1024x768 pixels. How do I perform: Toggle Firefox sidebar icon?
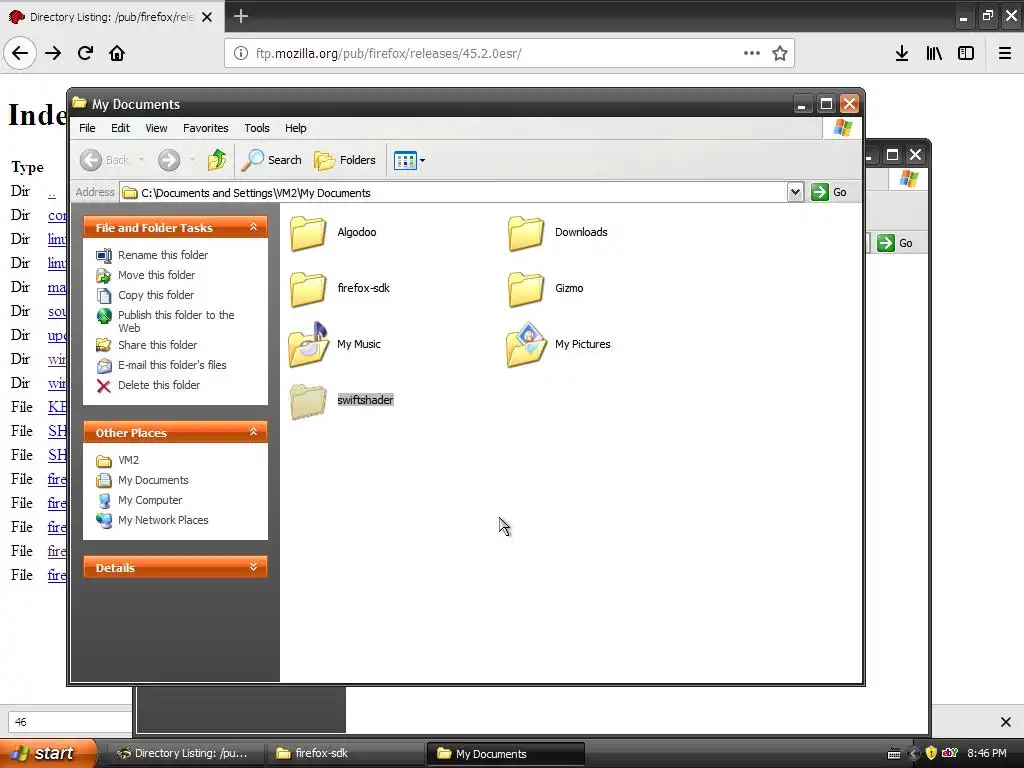coord(966,53)
